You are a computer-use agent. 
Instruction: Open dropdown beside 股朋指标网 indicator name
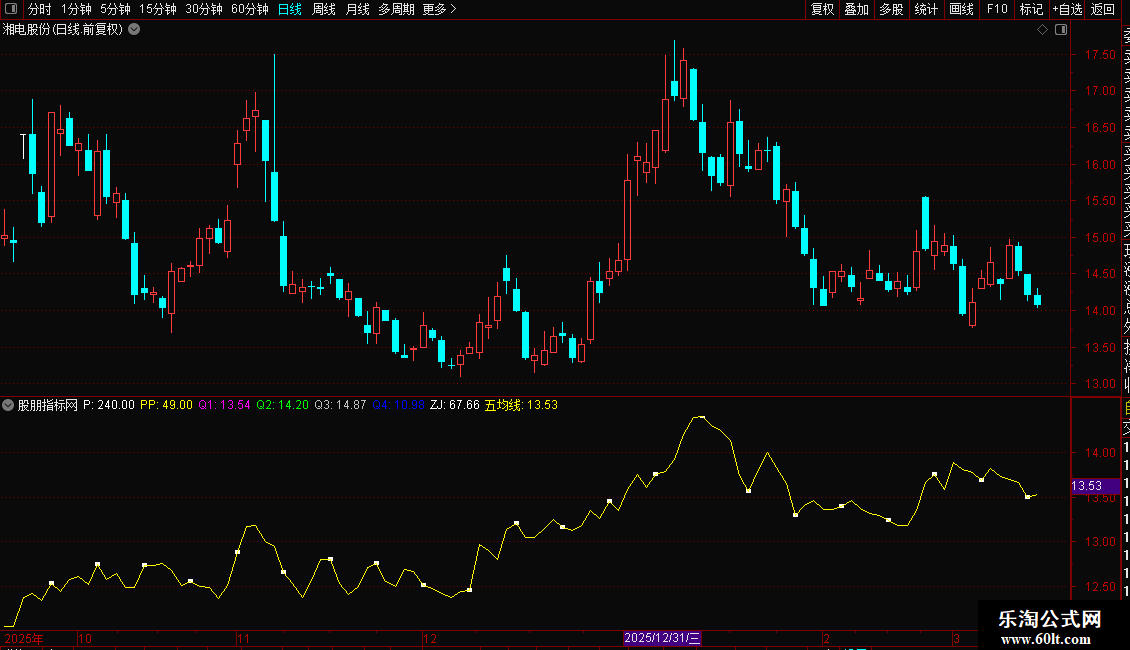click(8, 405)
